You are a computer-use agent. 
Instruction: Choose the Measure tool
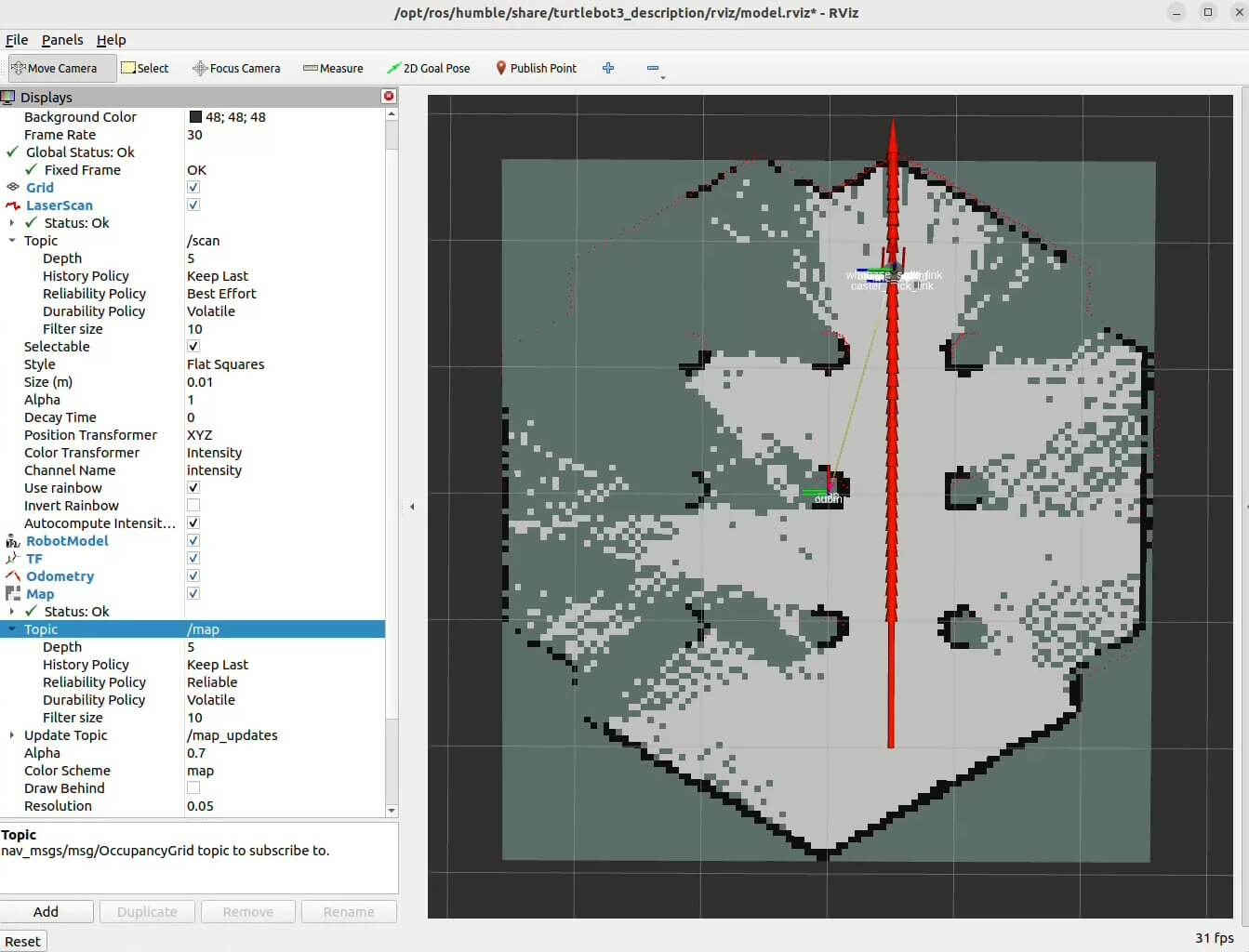[333, 68]
